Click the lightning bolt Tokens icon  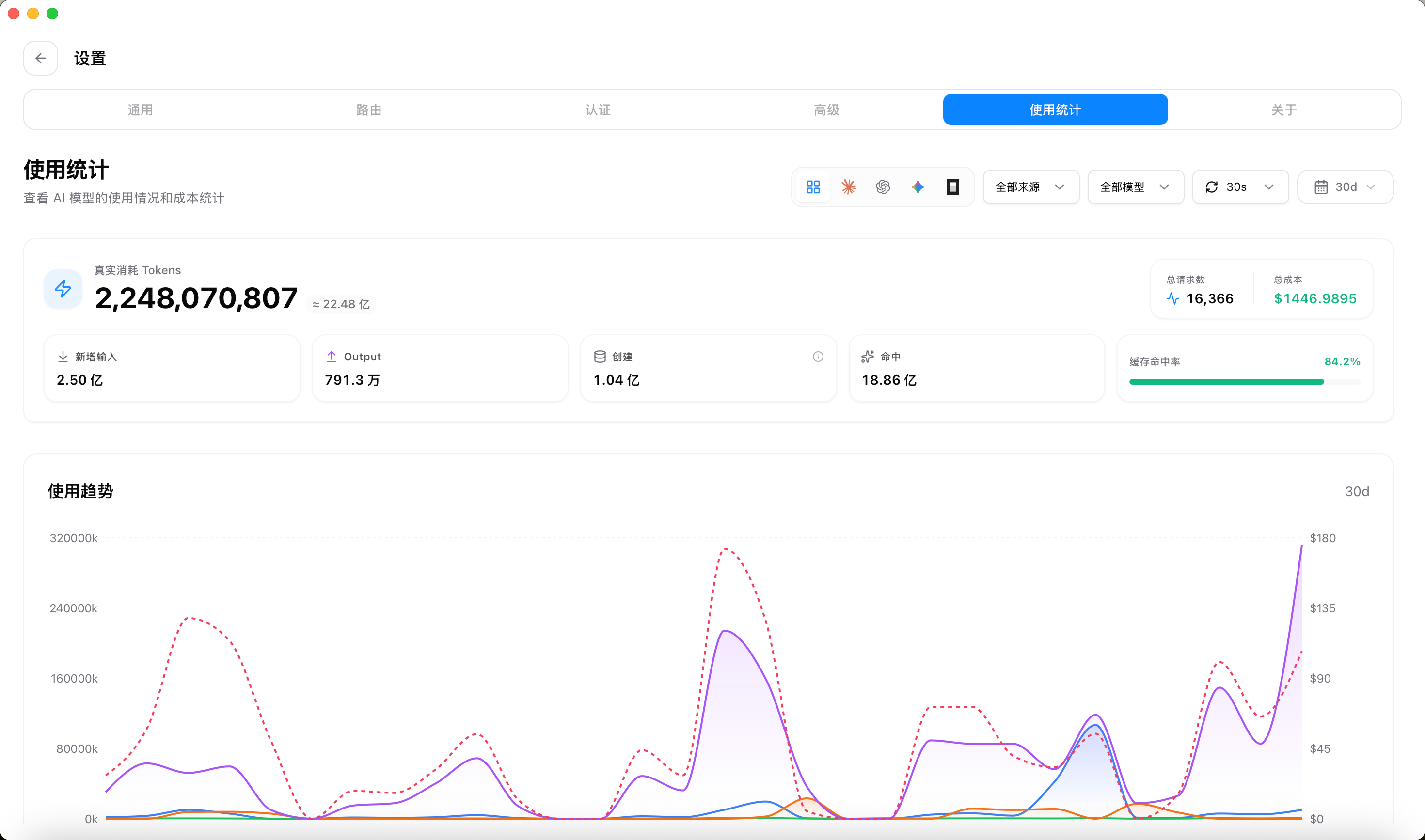(x=63, y=289)
